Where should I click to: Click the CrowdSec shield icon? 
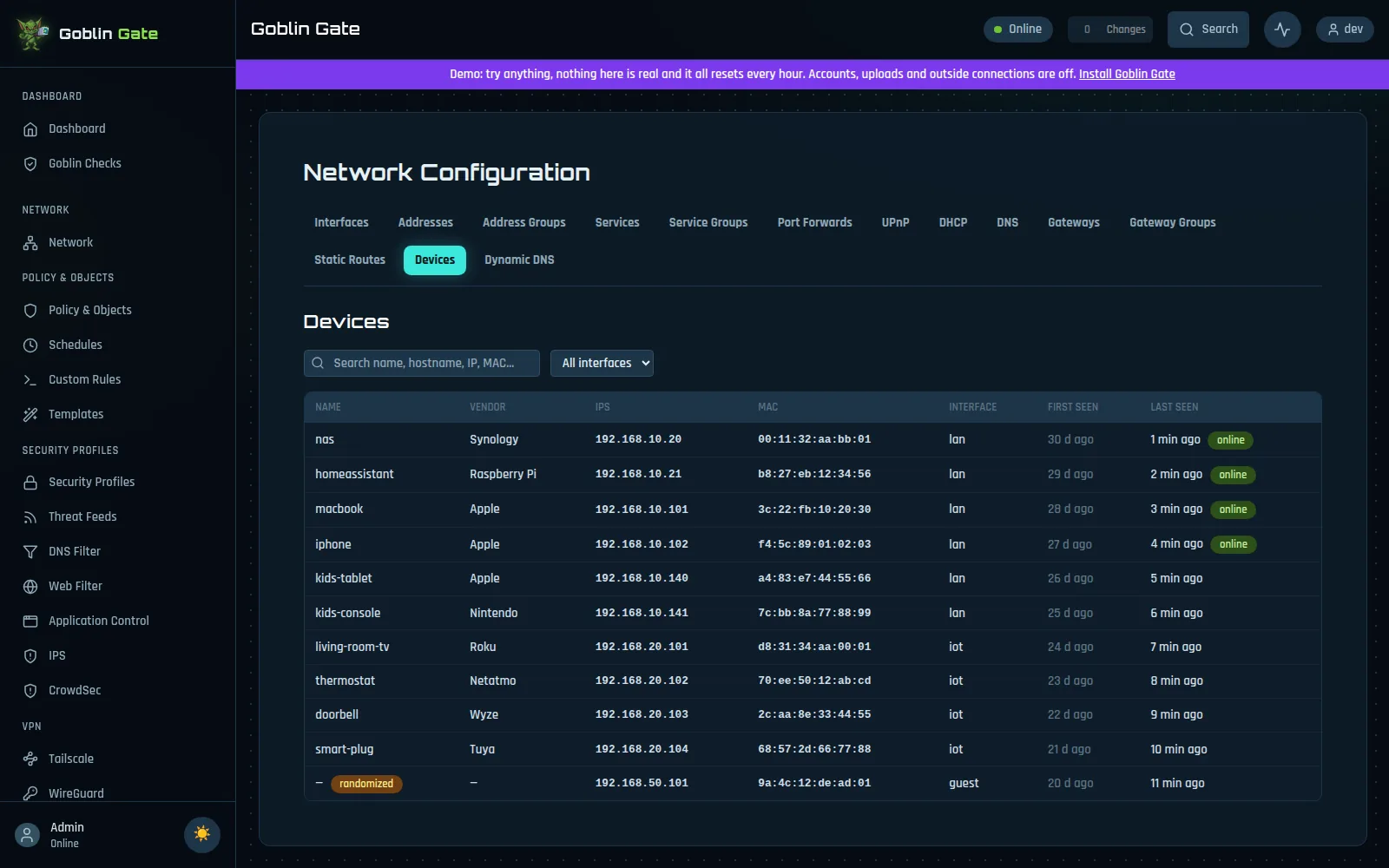pos(30,691)
